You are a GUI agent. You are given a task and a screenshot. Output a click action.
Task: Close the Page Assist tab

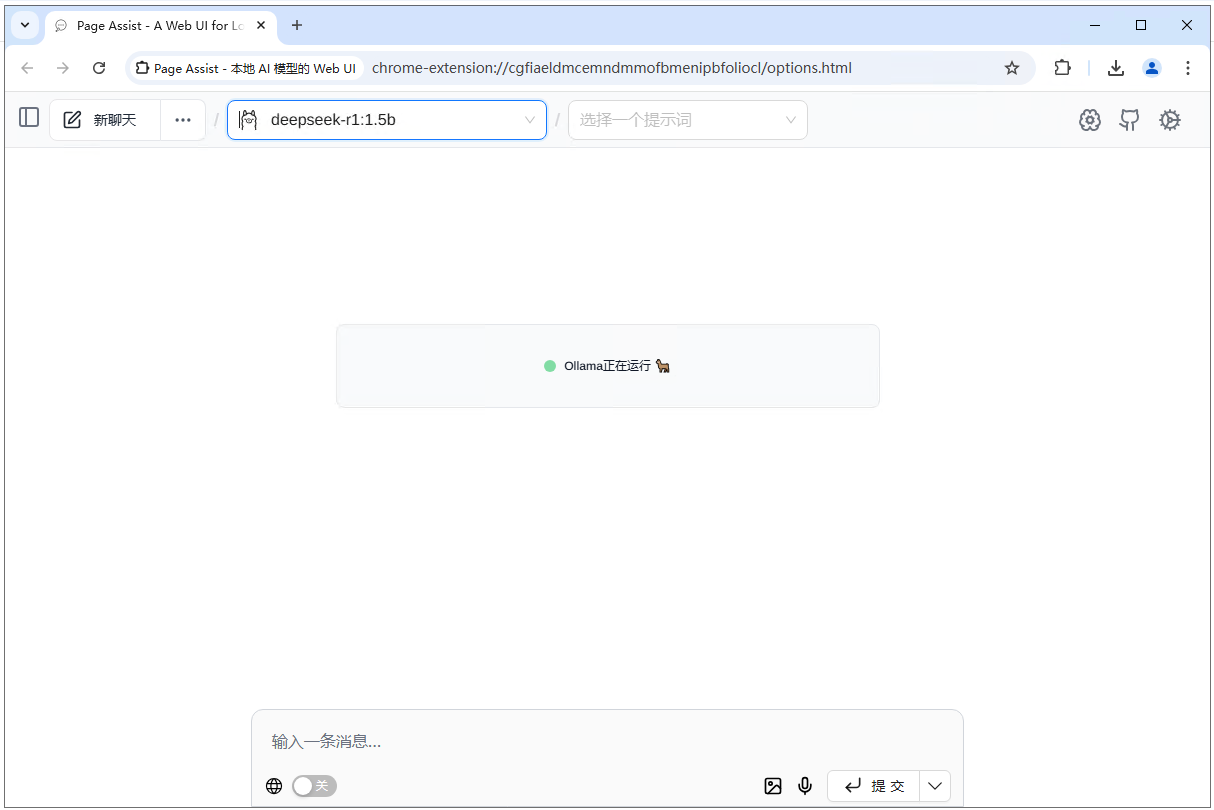(261, 26)
